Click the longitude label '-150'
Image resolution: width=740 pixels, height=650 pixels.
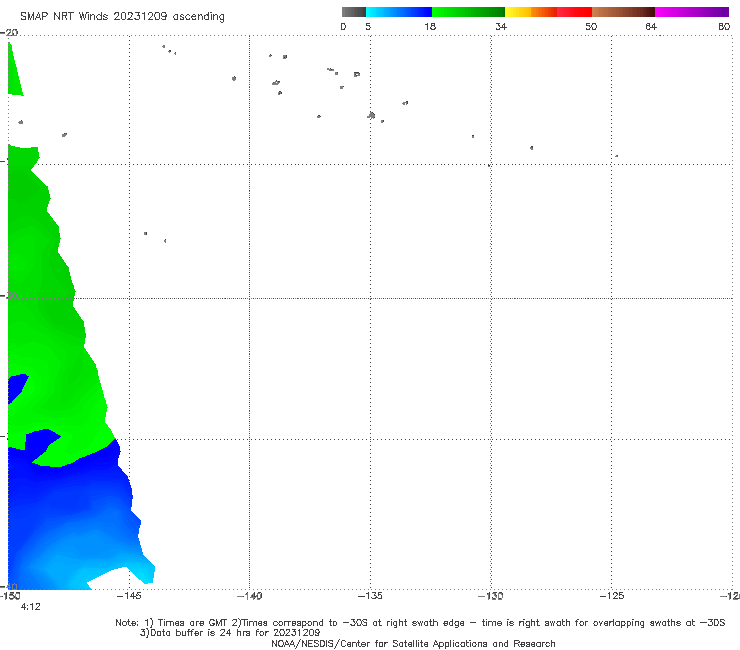(x=10, y=596)
